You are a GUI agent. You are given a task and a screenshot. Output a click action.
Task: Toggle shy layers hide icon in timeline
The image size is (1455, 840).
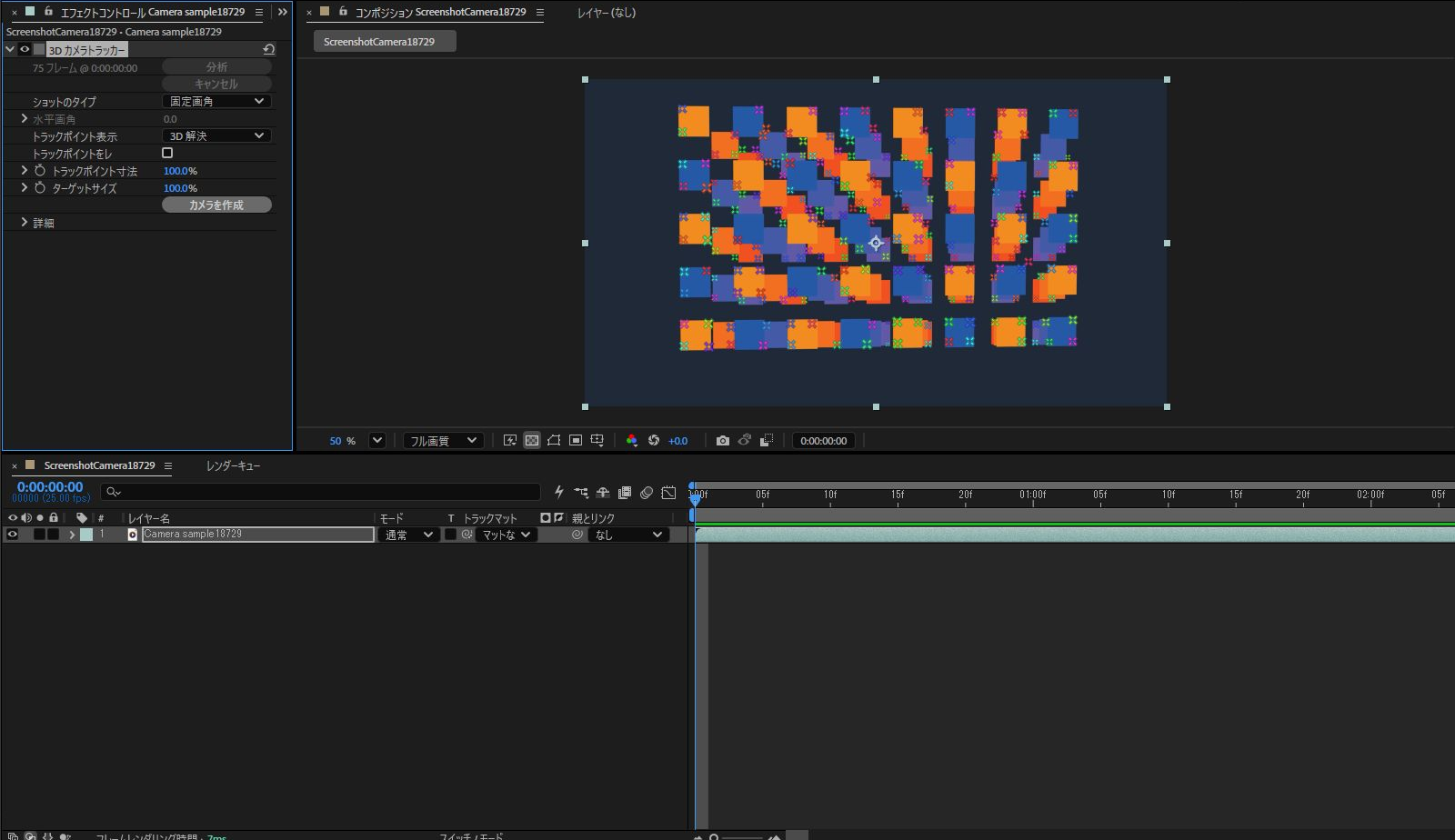coord(603,493)
